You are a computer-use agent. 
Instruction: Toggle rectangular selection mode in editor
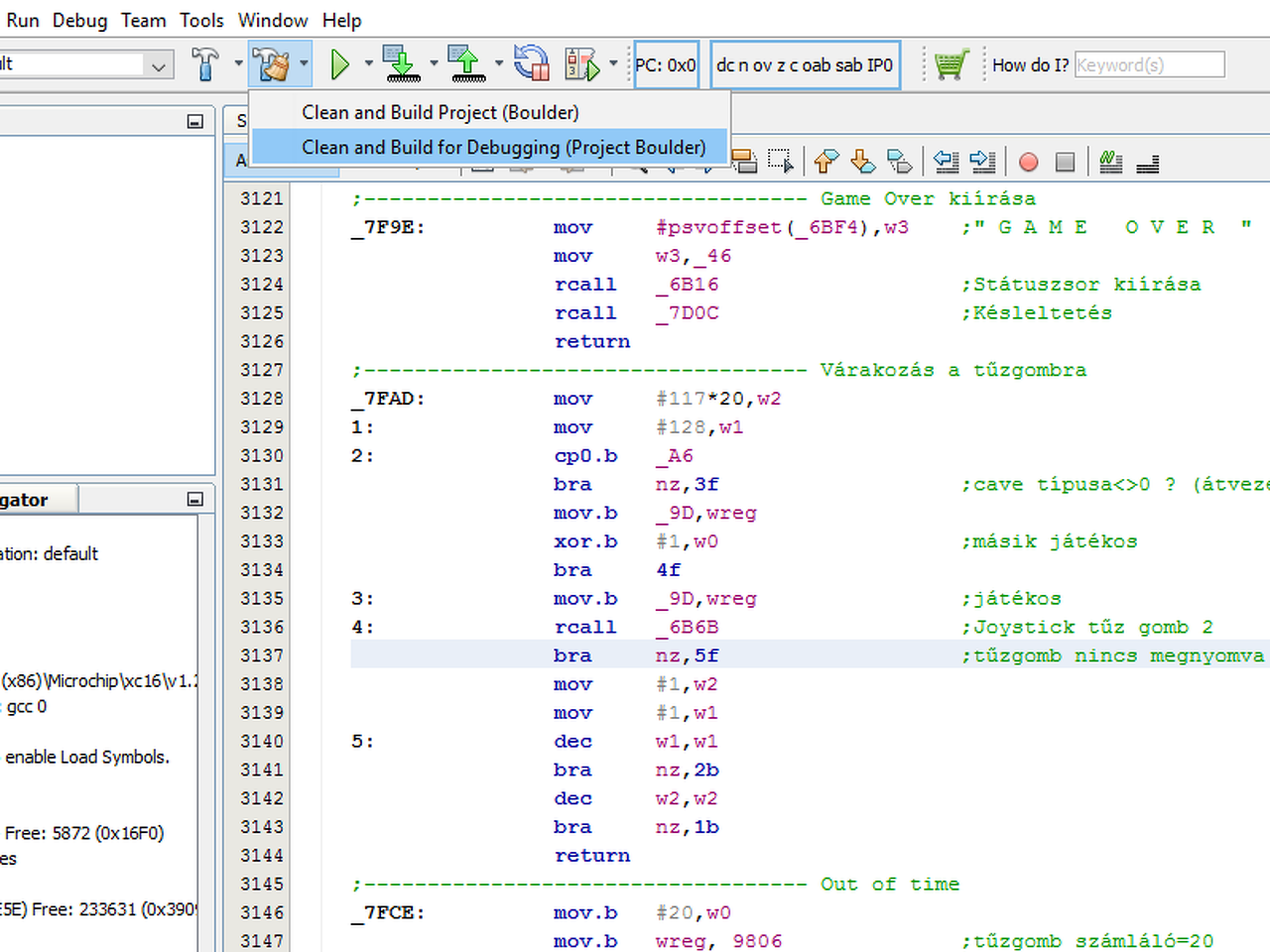(x=781, y=162)
